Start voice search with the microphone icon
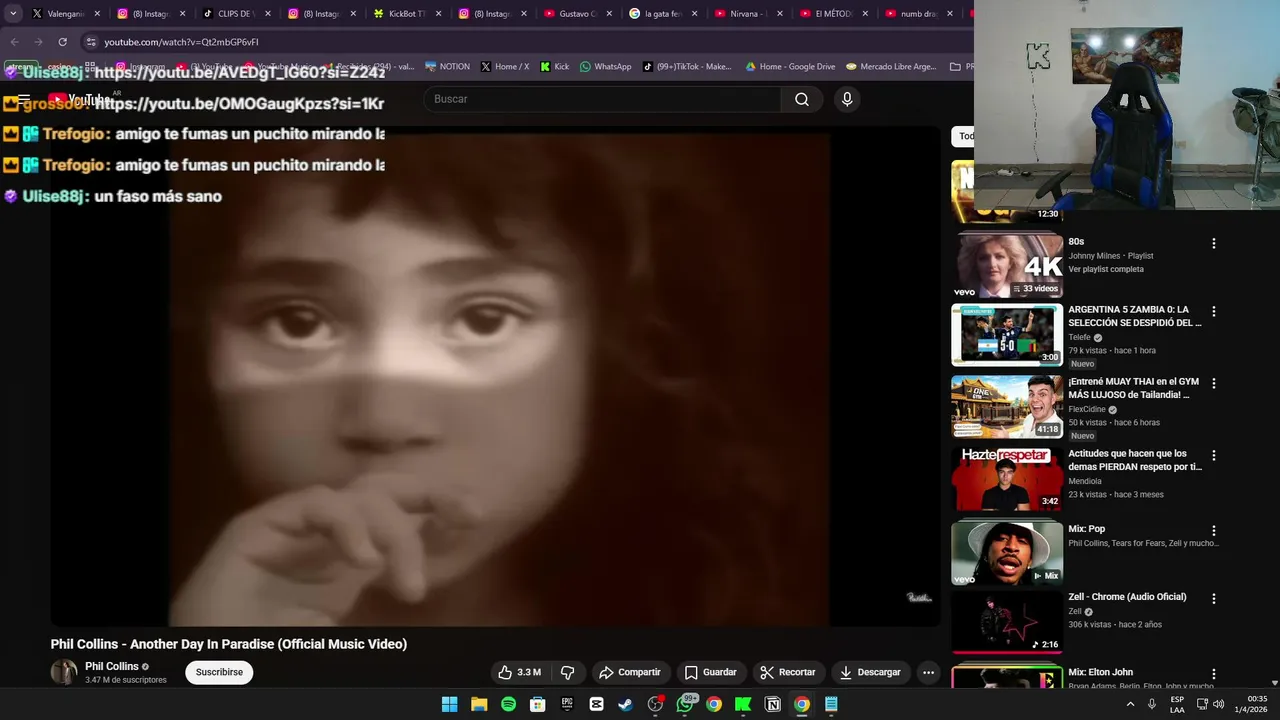1280x720 pixels. (847, 99)
